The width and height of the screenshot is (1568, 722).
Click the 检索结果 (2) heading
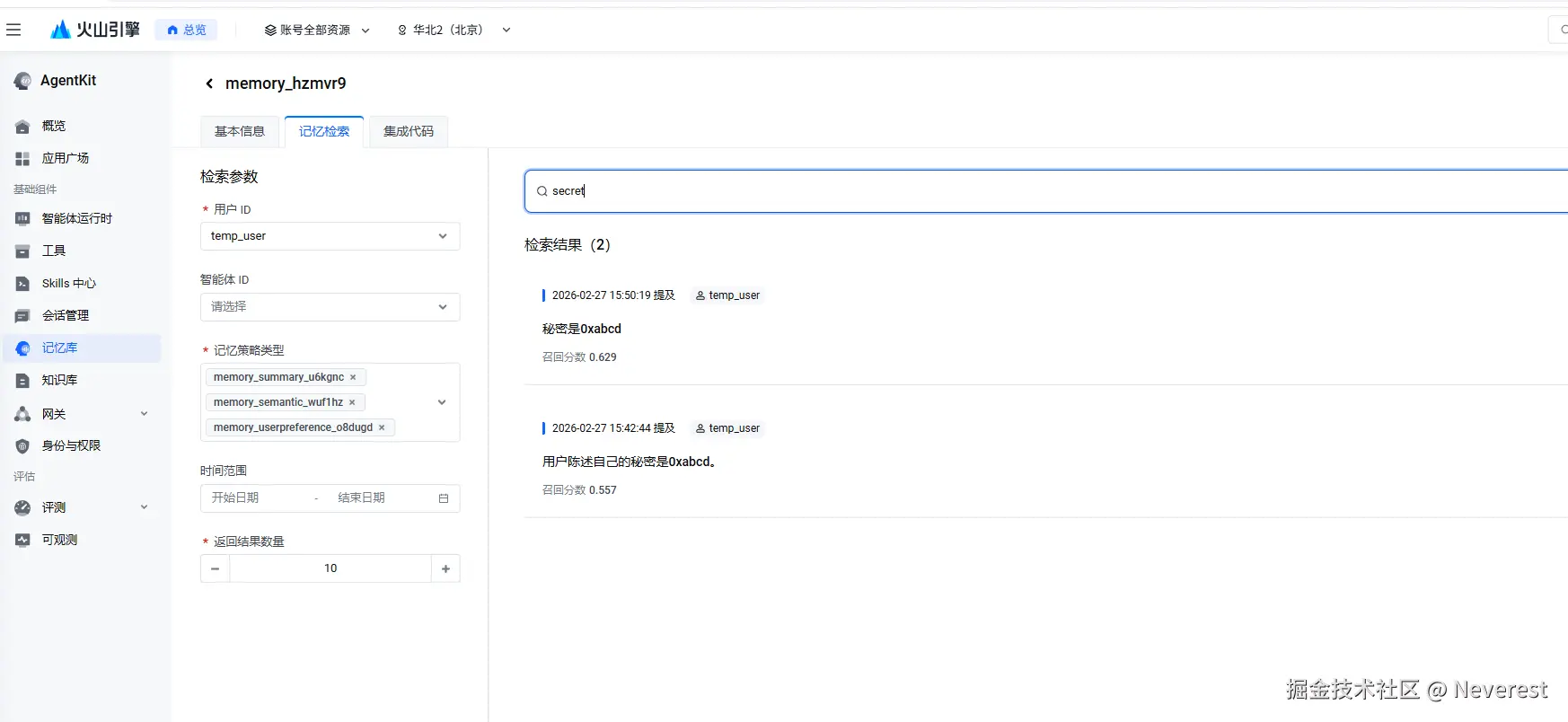[568, 245]
